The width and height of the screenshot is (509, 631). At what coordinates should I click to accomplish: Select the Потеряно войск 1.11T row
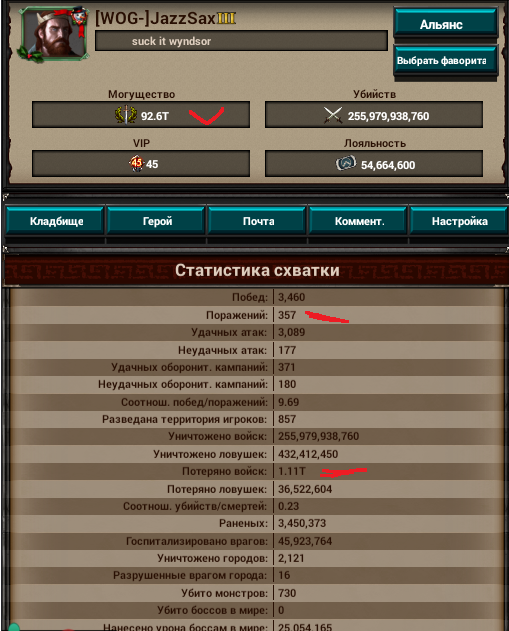click(x=256, y=471)
